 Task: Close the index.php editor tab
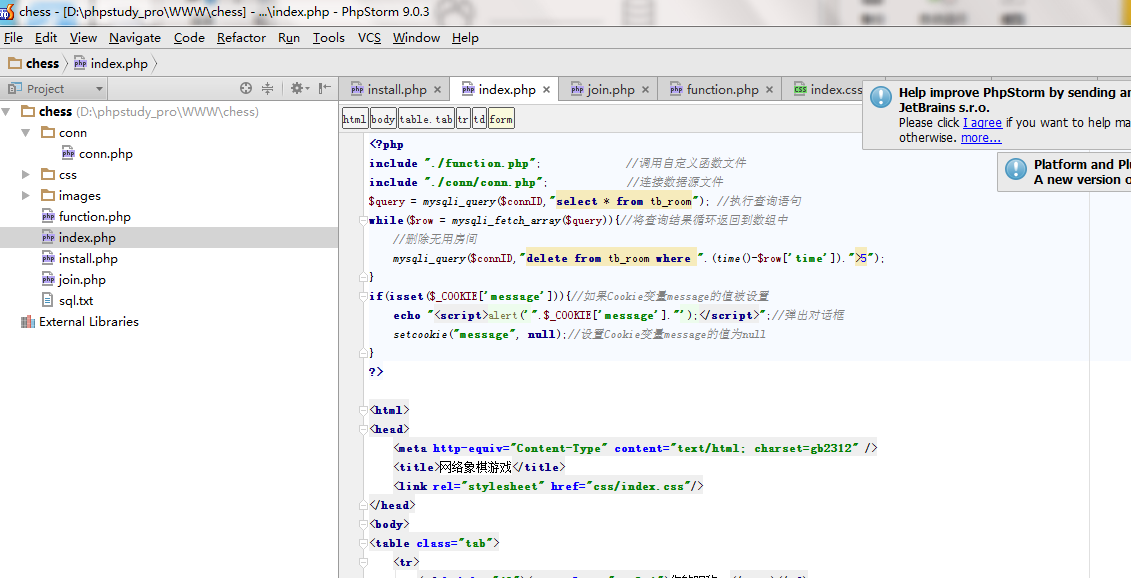tap(546, 89)
